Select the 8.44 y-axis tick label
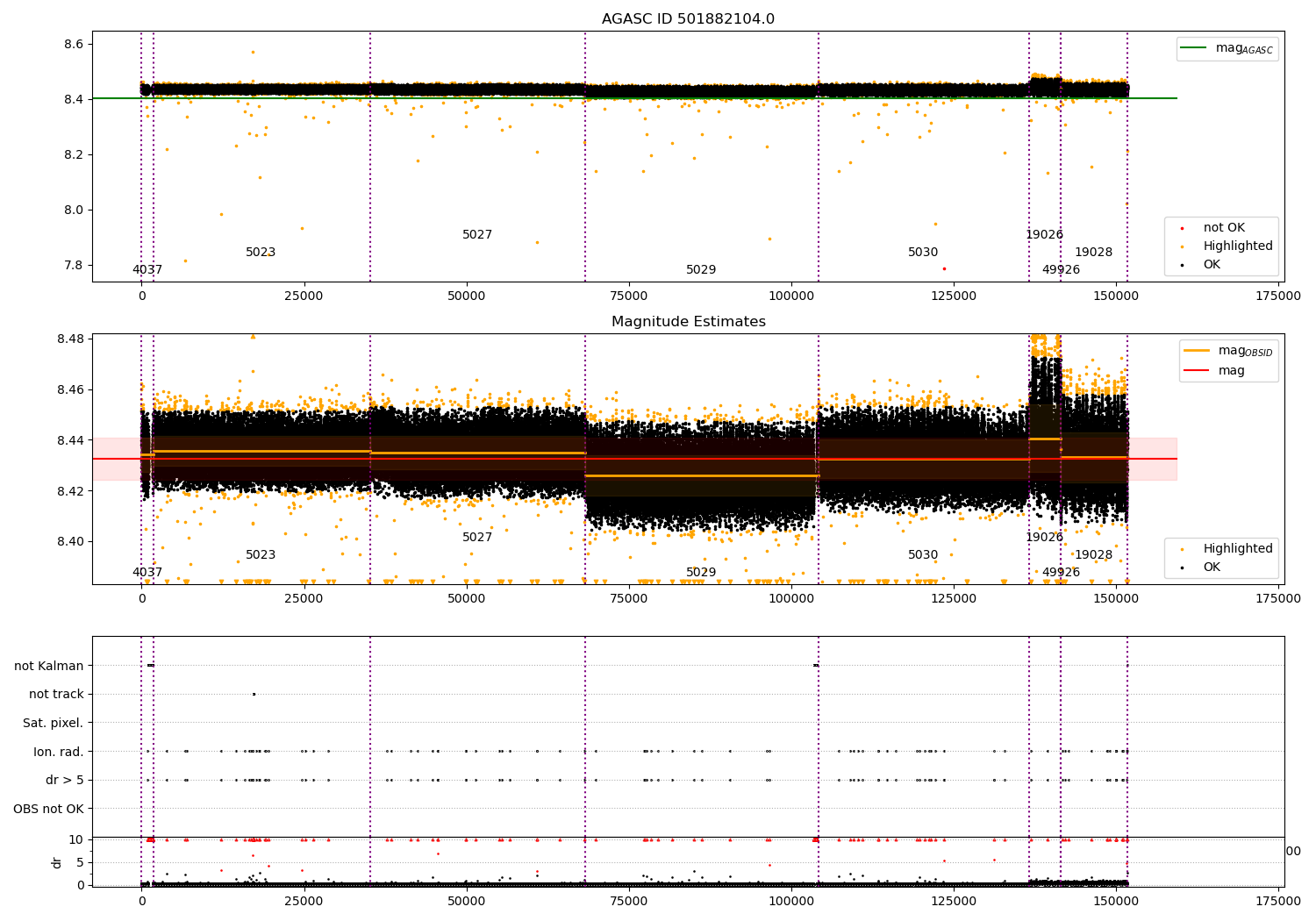This screenshot has height=921, width=1316. [71, 440]
